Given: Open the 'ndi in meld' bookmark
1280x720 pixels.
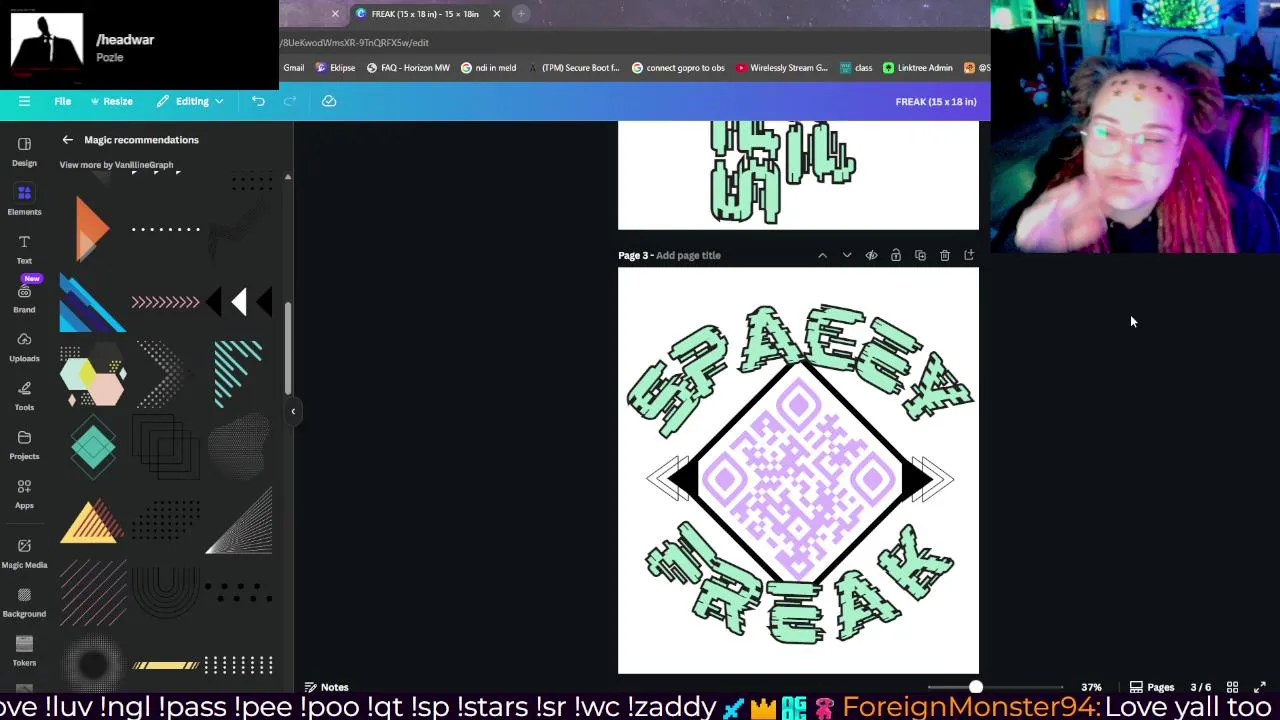Looking at the screenshot, I should (x=488, y=68).
